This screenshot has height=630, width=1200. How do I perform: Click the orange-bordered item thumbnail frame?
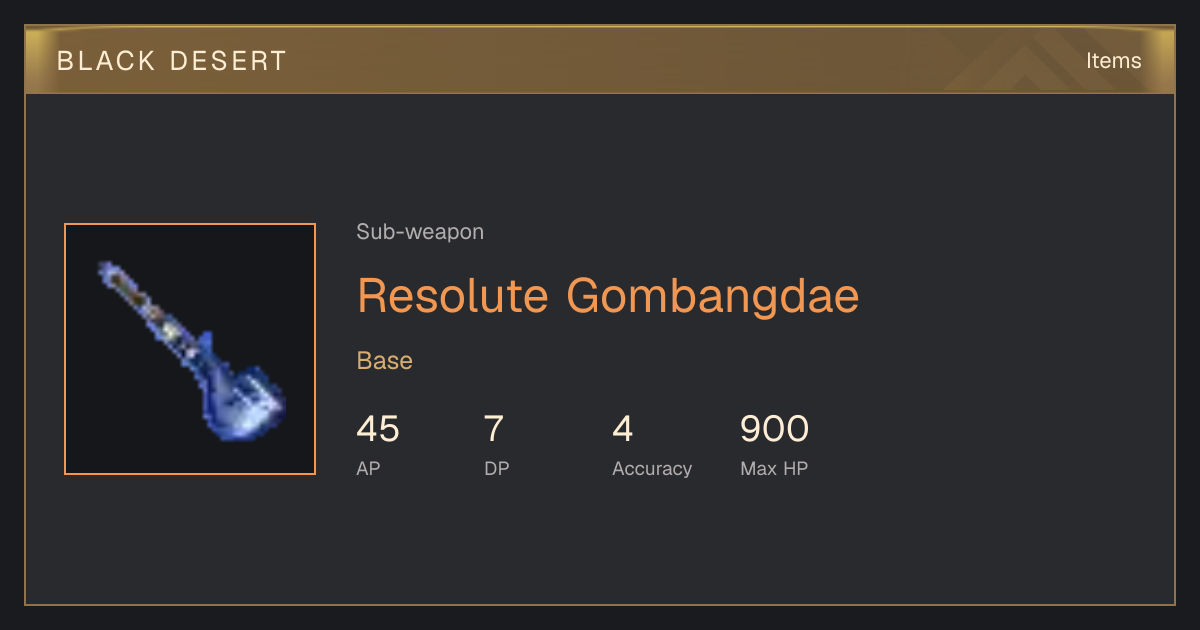click(x=190, y=349)
